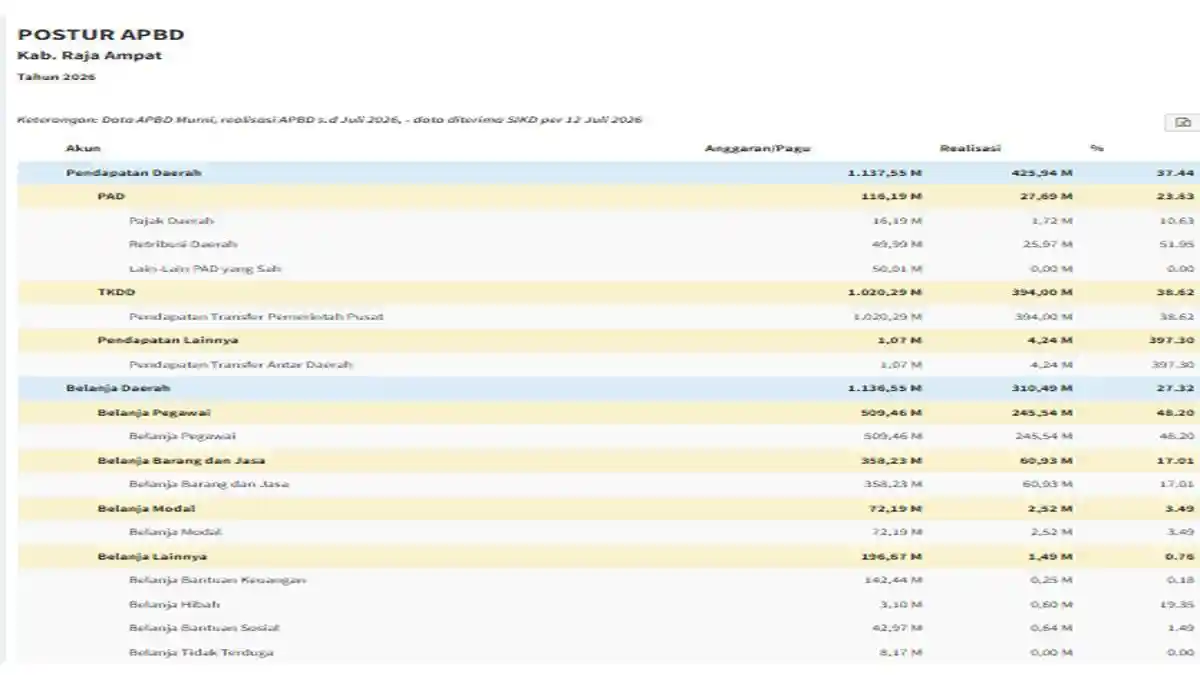Screen dimensions: 1200x675
Task: Select the bold Belanja Pegawai subgroup row
Action: click(x=609, y=412)
